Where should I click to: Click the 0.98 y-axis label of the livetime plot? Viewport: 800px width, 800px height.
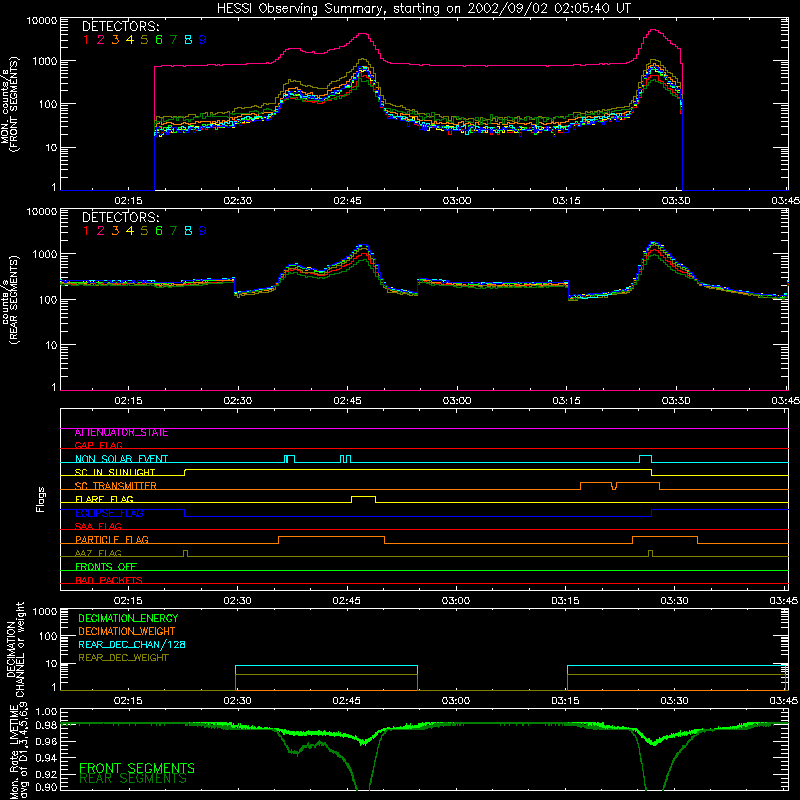46,726
